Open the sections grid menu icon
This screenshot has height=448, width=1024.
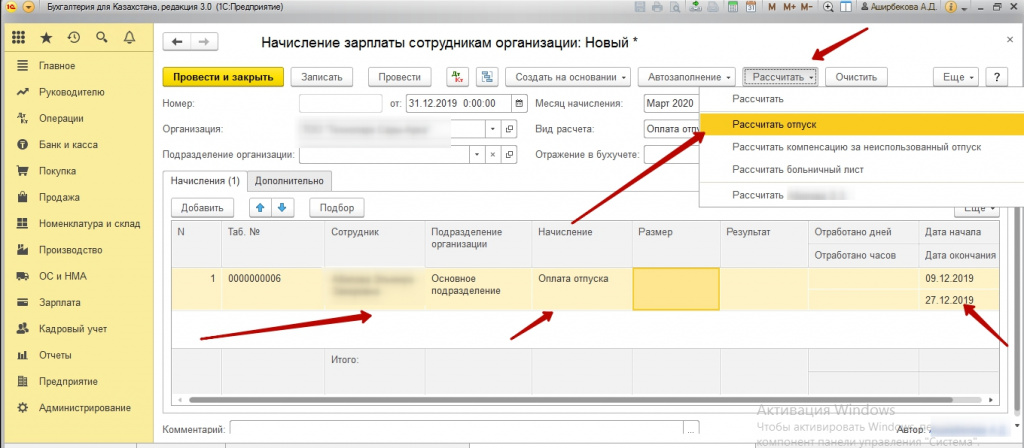pos(18,38)
